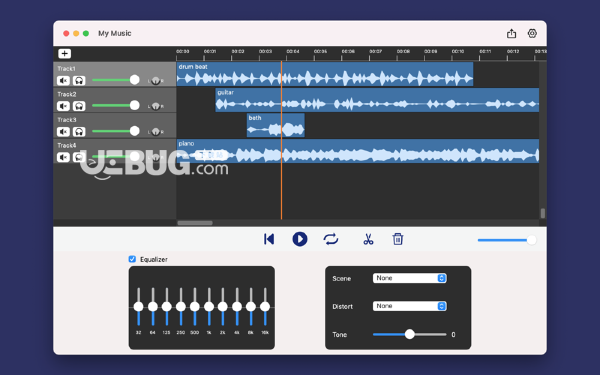This screenshot has height=375, width=600.
Task: Click the Track1 pan knob
Action: pos(155,81)
